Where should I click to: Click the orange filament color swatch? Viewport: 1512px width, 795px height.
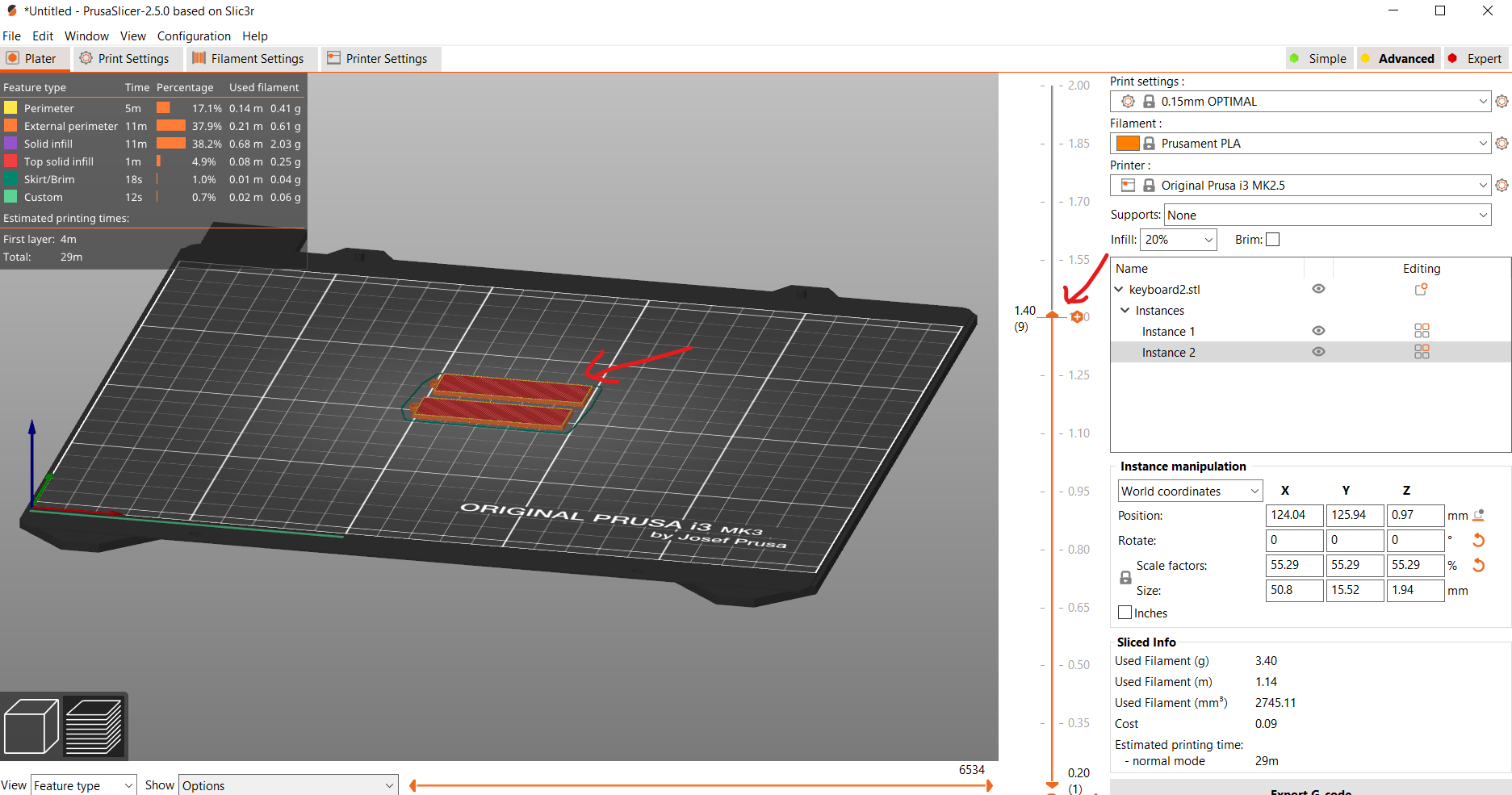coord(1128,144)
